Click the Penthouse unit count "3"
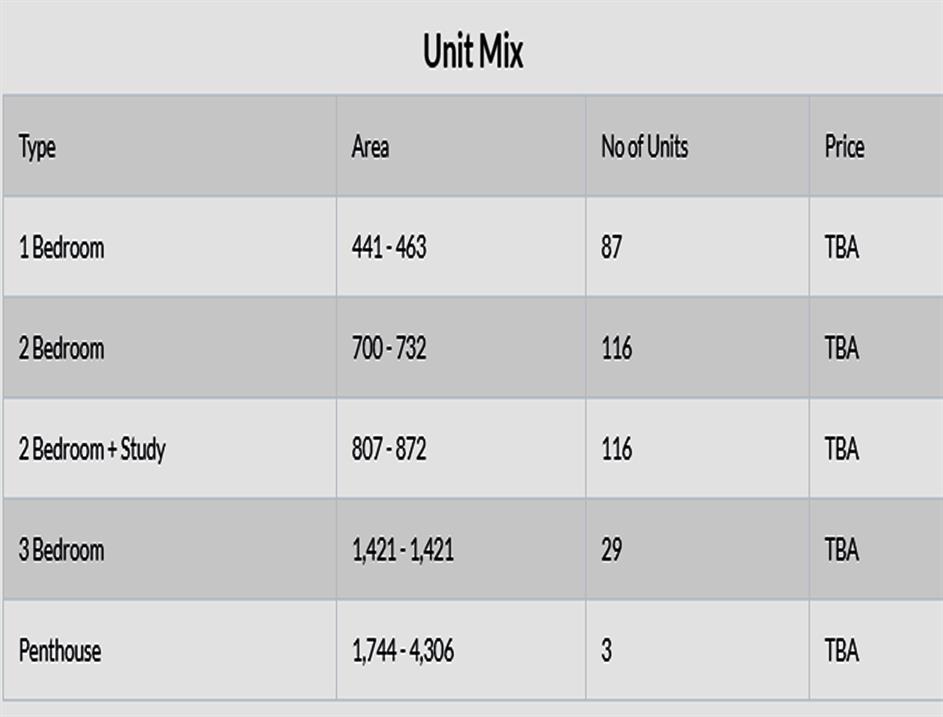 tap(606, 651)
